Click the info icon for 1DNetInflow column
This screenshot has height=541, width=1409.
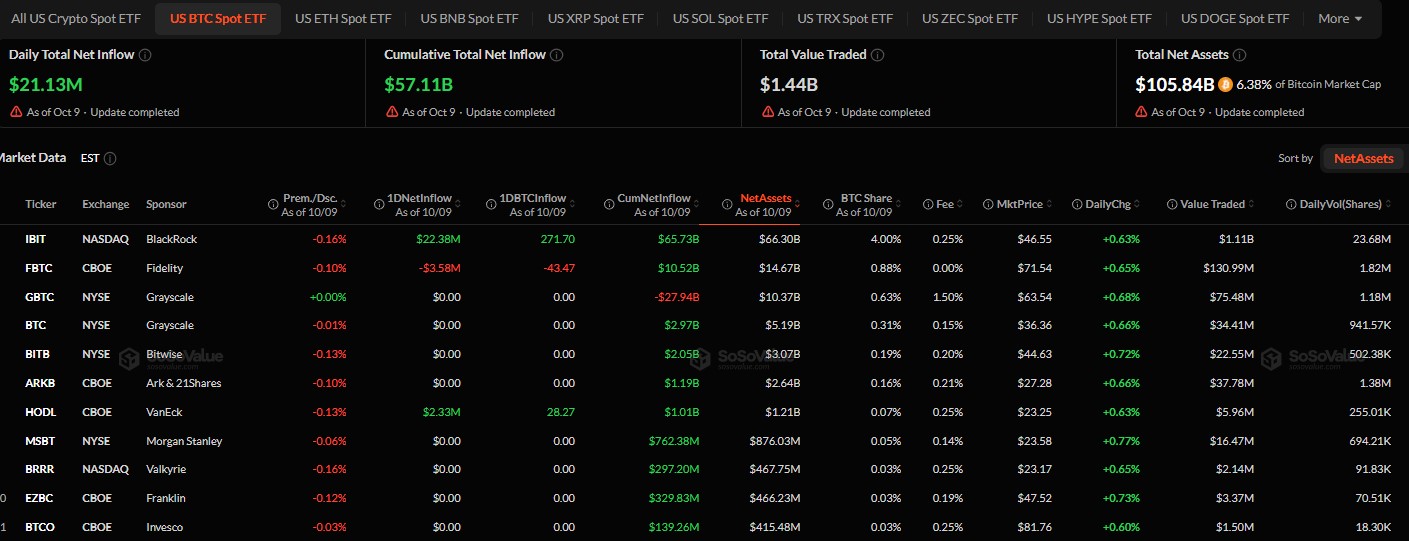(379, 204)
